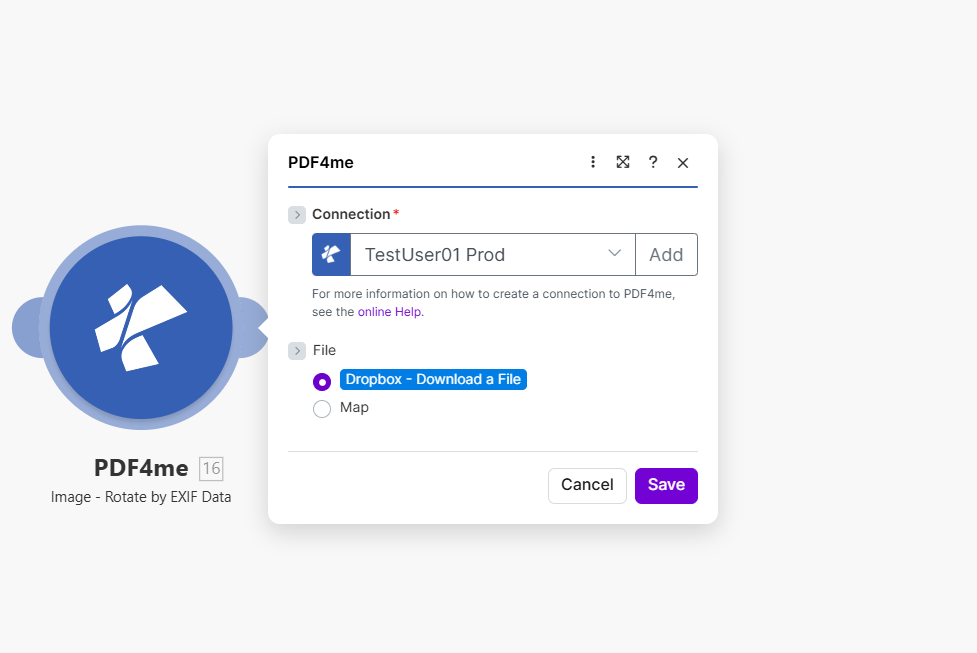This screenshot has height=653, width=977.
Task: Open the three-dot options menu in dialog
Action: [593, 162]
